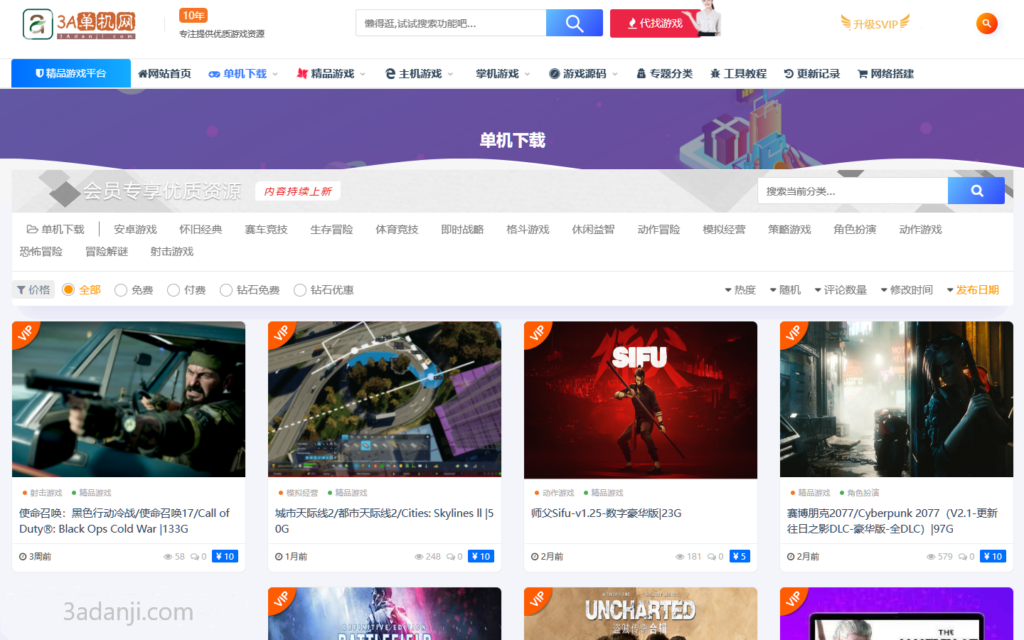Expand the 掌机游戏 dropdown chevron
1024x640 pixels.
[x=527, y=74]
